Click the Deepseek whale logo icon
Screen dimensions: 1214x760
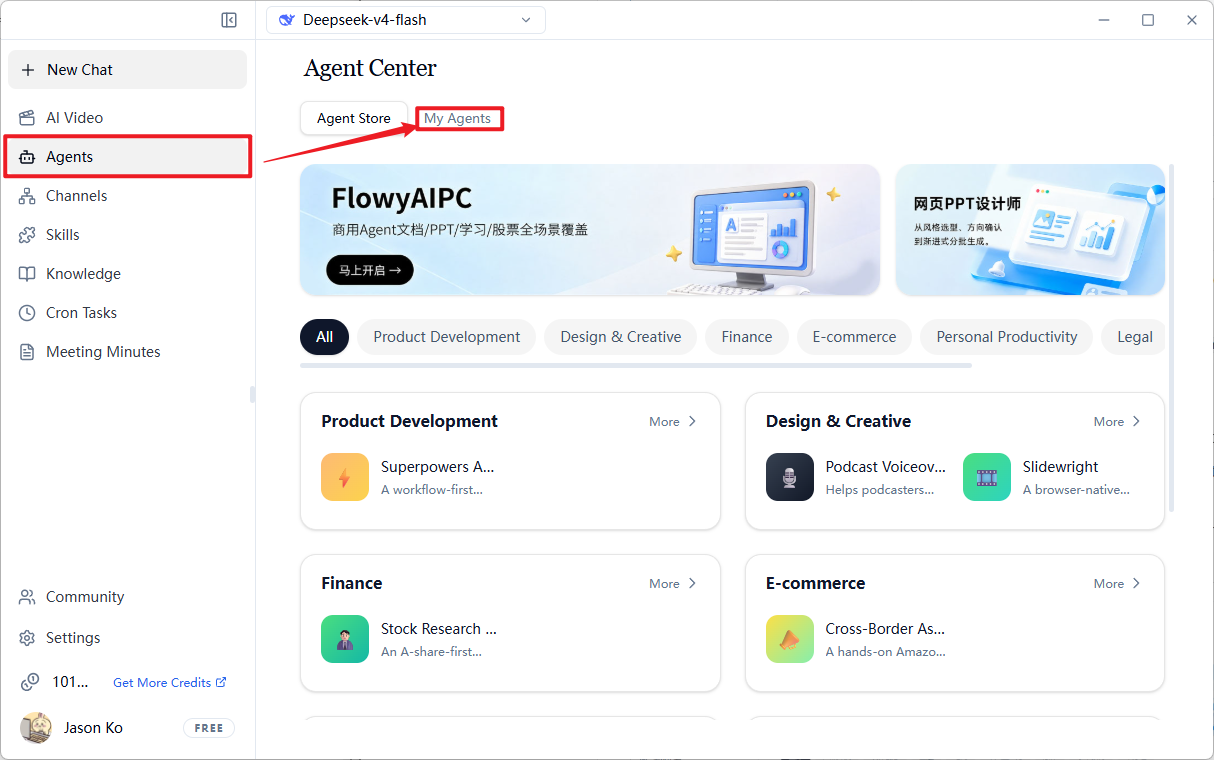(x=287, y=20)
